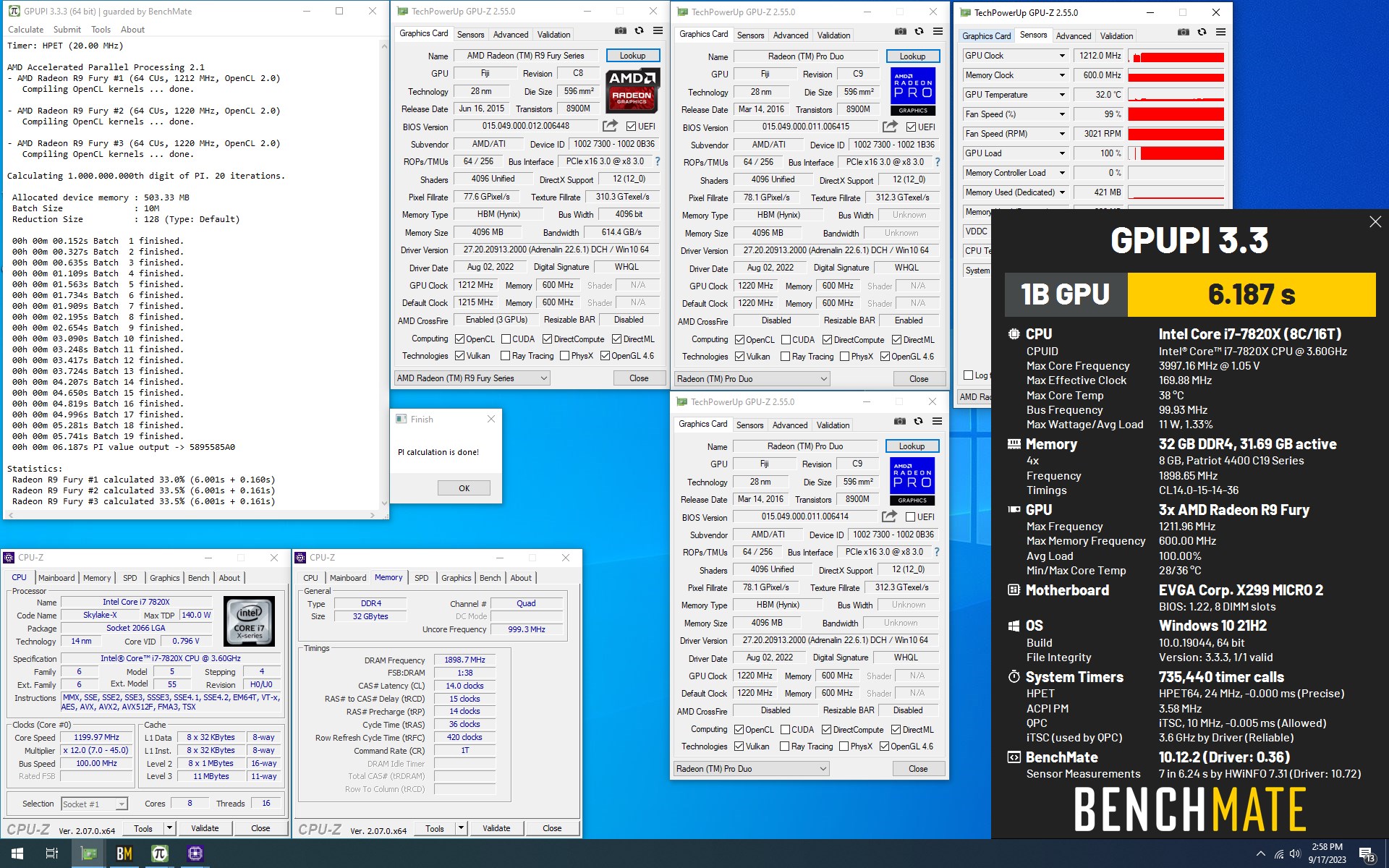
Task: Click OK in Finish dialog
Action: [x=464, y=488]
